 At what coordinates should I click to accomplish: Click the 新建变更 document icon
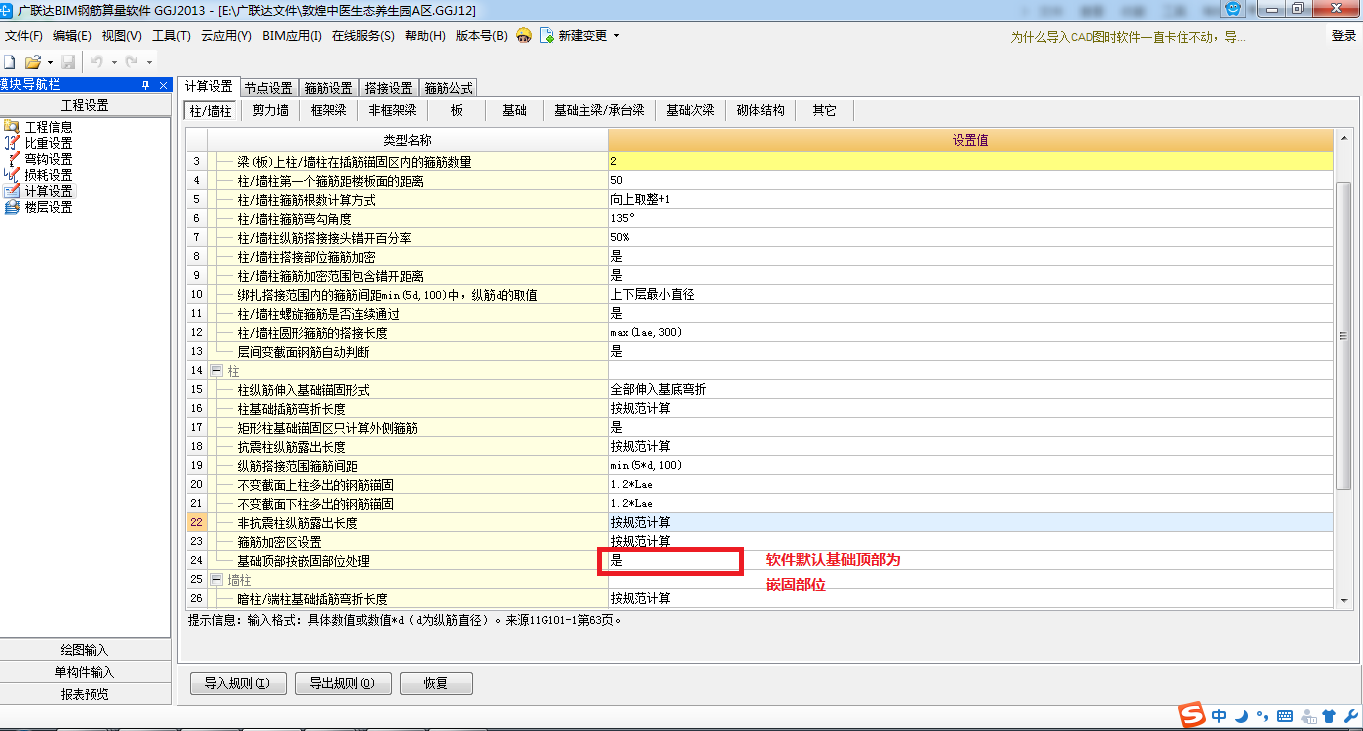(547, 36)
